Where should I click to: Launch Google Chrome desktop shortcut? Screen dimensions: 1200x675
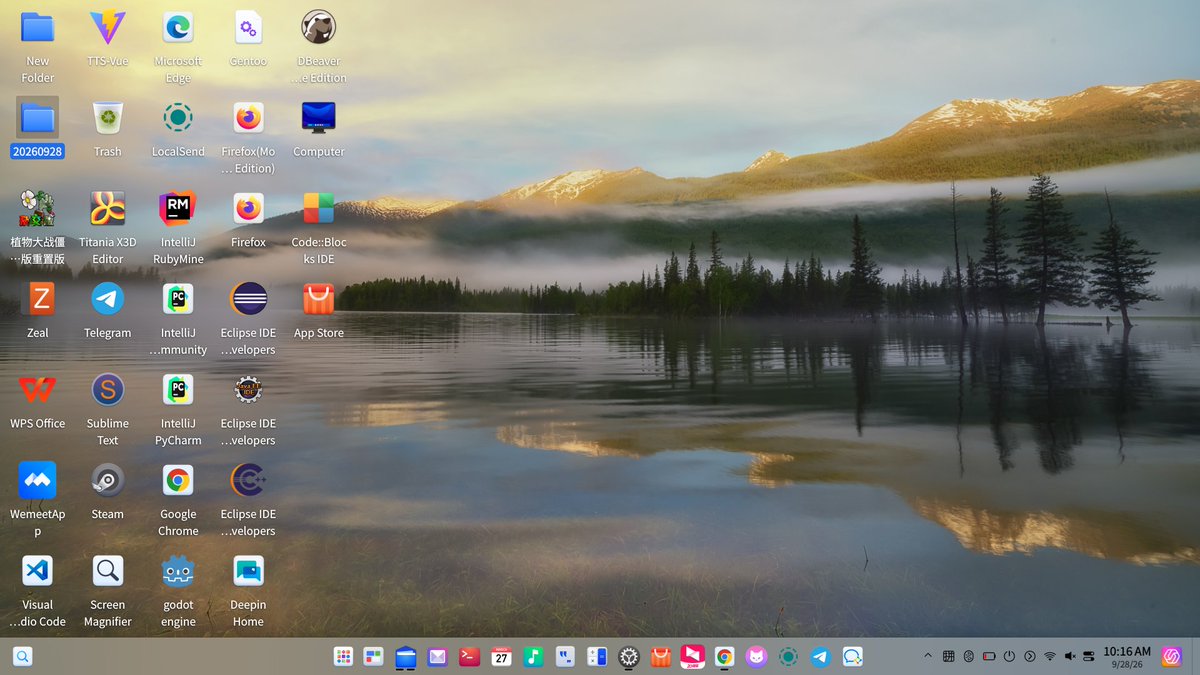[x=178, y=480]
